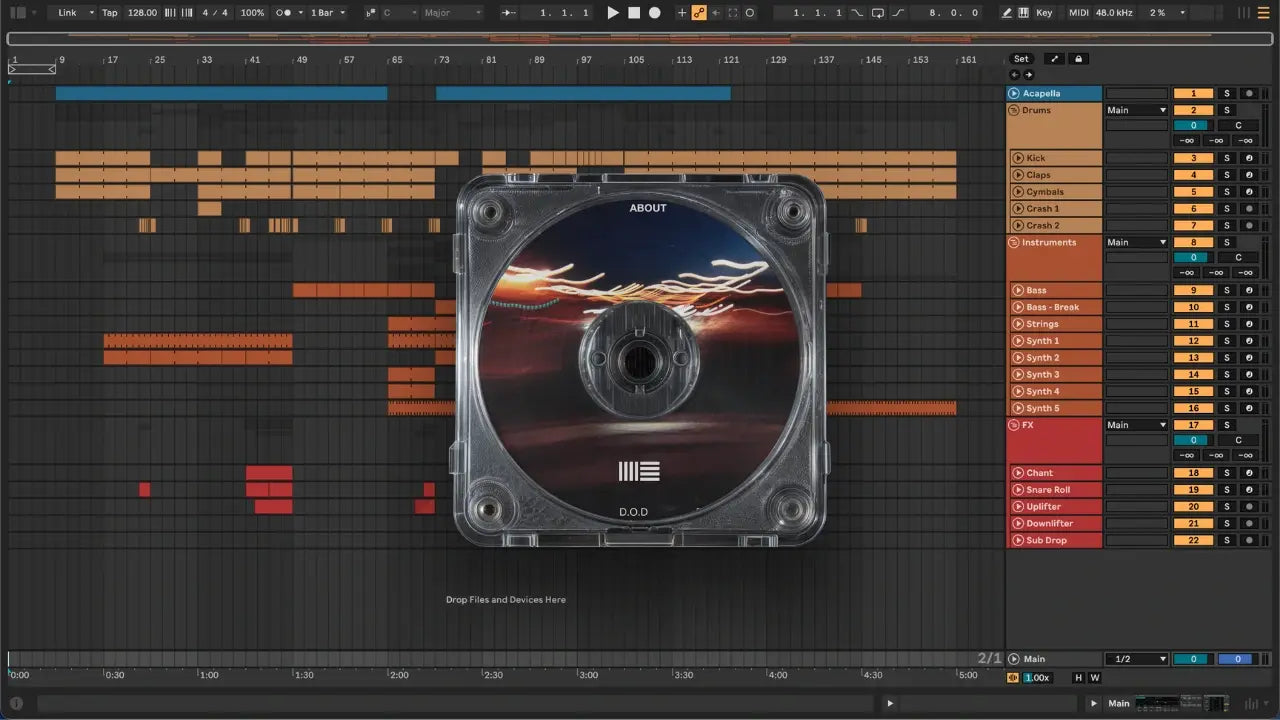The width and height of the screenshot is (1280, 720).
Task: Enable Draw Mode pencil icon
Action: tap(1007, 13)
